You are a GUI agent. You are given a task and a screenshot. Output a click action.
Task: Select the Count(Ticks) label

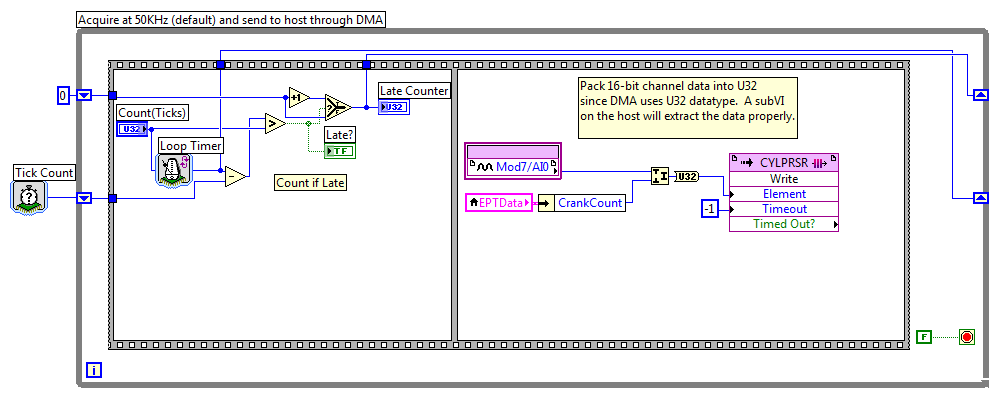pos(152,113)
